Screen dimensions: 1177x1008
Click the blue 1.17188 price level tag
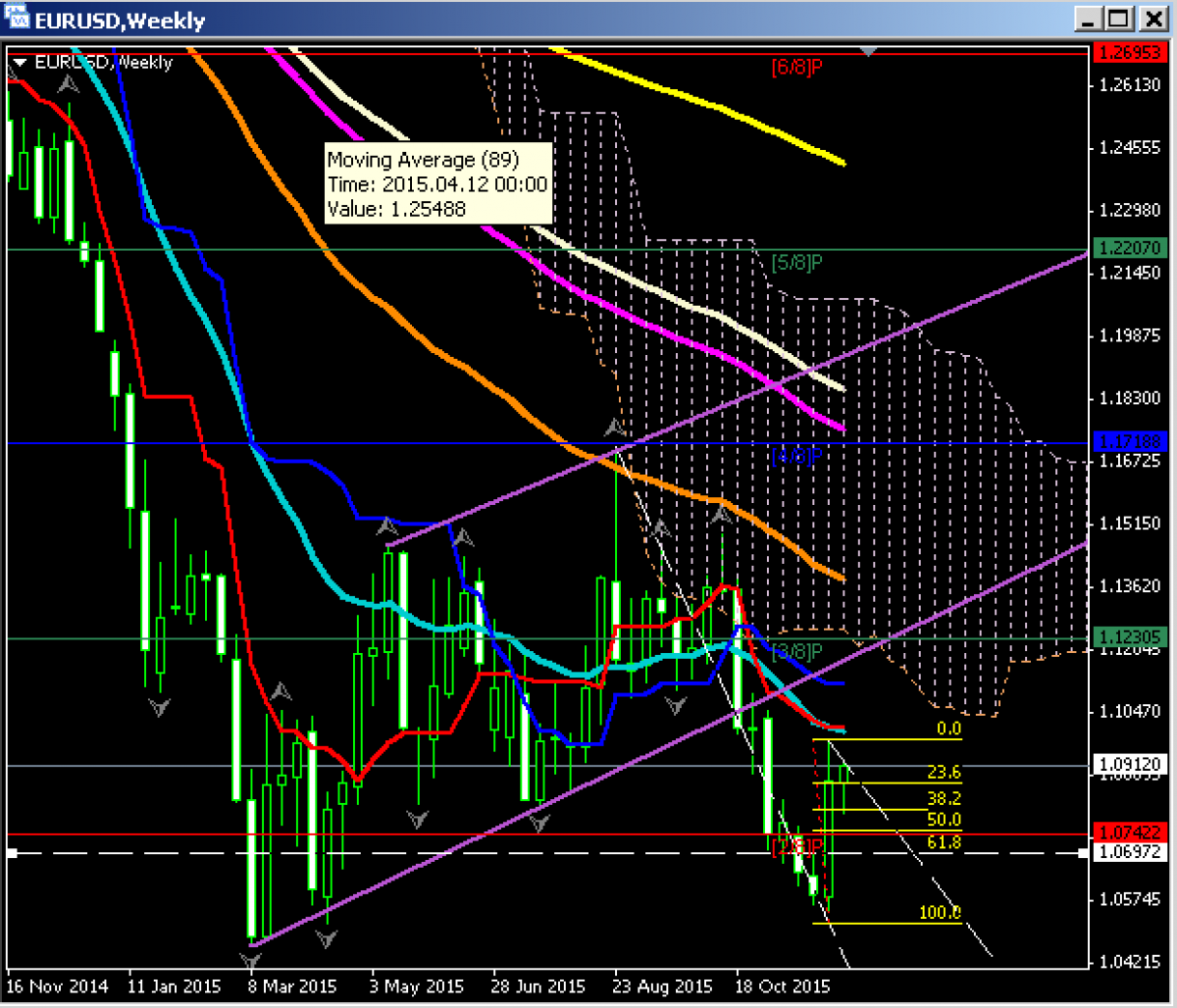pos(1131,444)
